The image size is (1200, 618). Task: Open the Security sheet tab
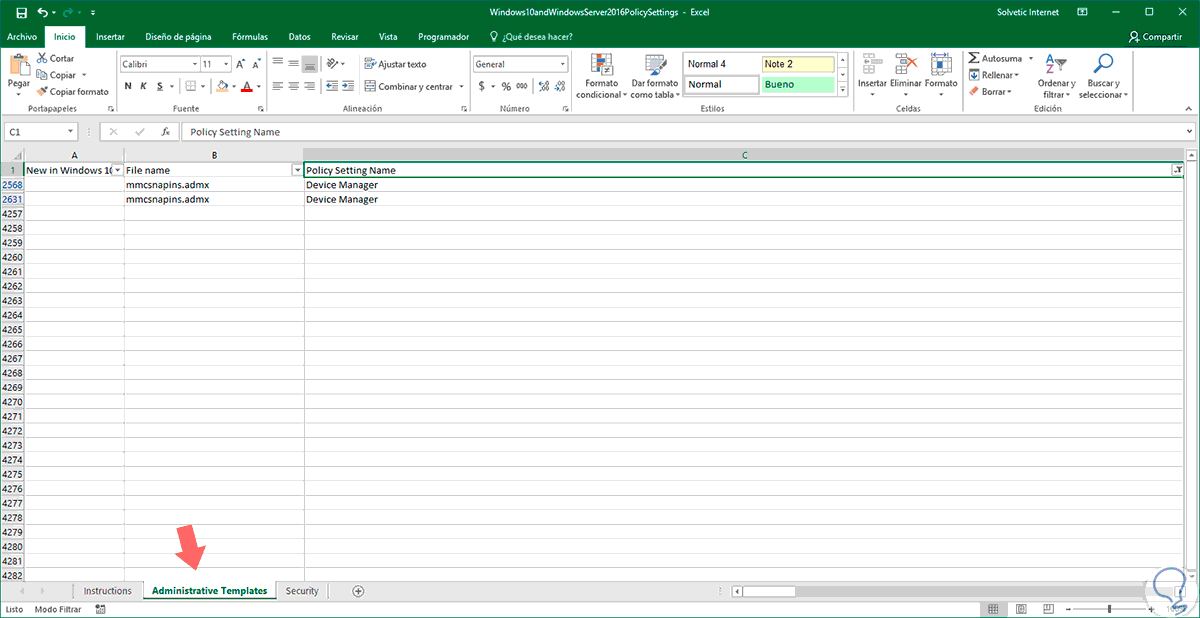[x=302, y=591]
